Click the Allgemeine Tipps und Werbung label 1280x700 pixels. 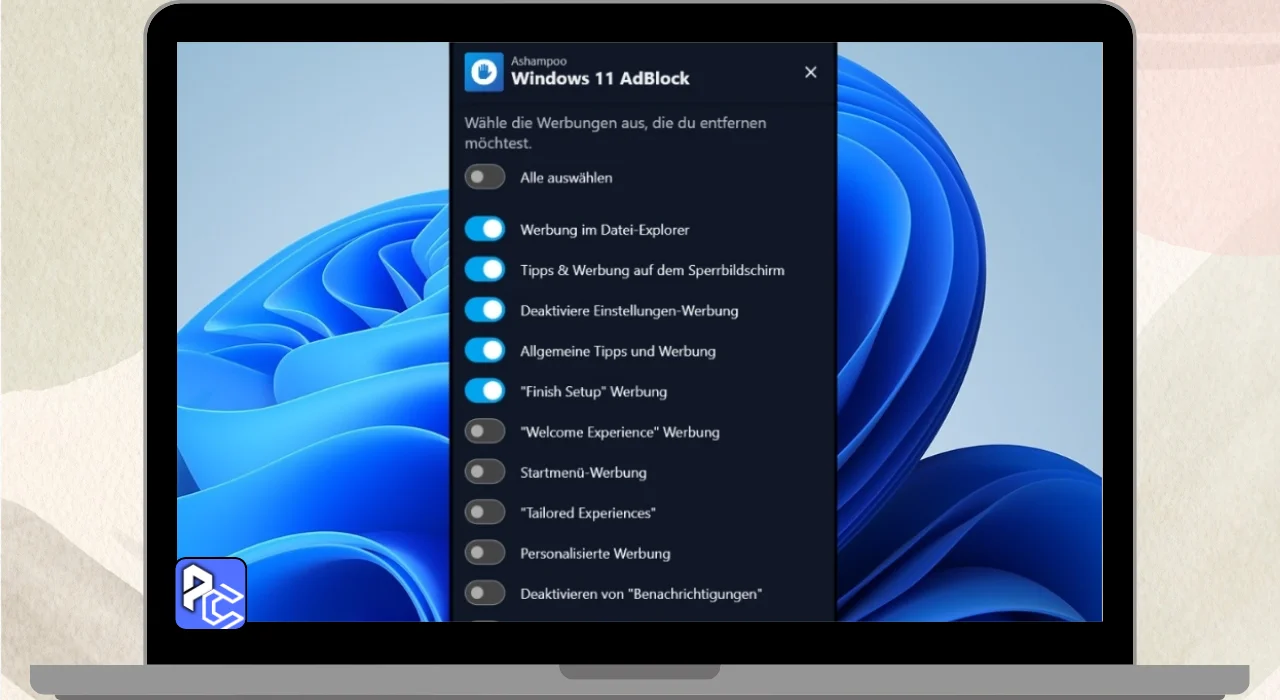click(x=618, y=351)
